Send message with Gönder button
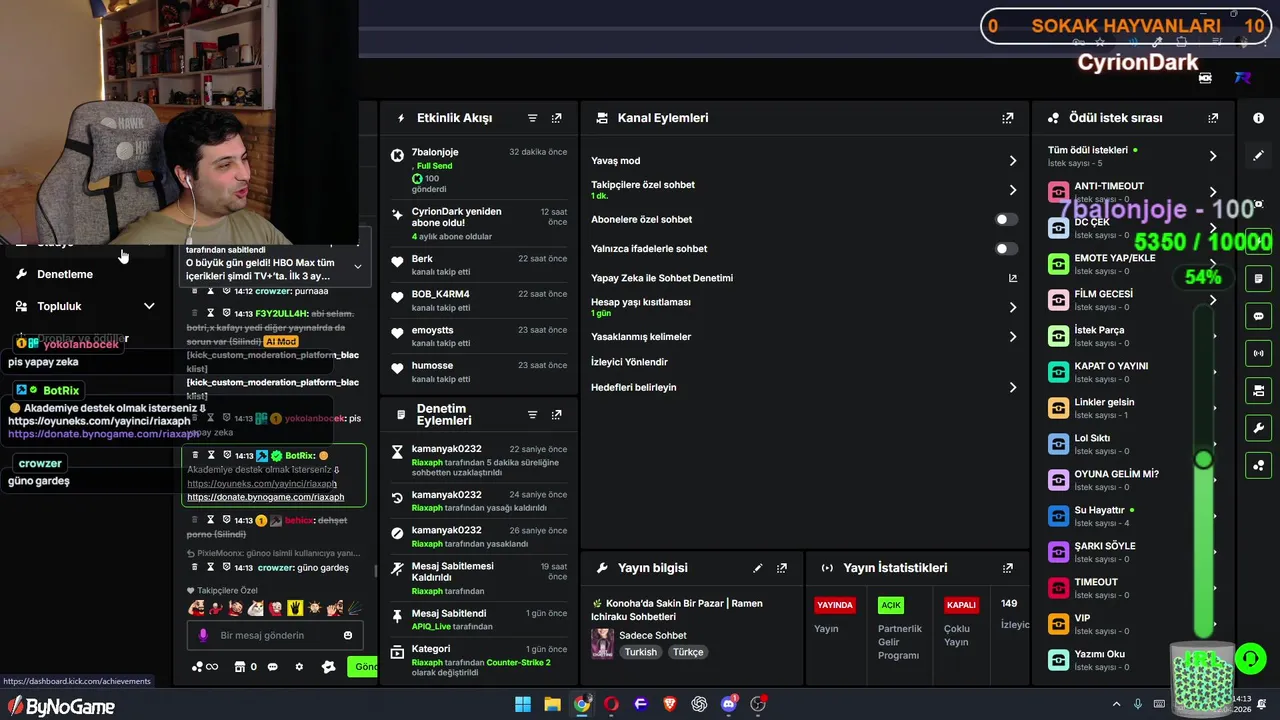The height and width of the screenshot is (720, 1280). pos(362,667)
